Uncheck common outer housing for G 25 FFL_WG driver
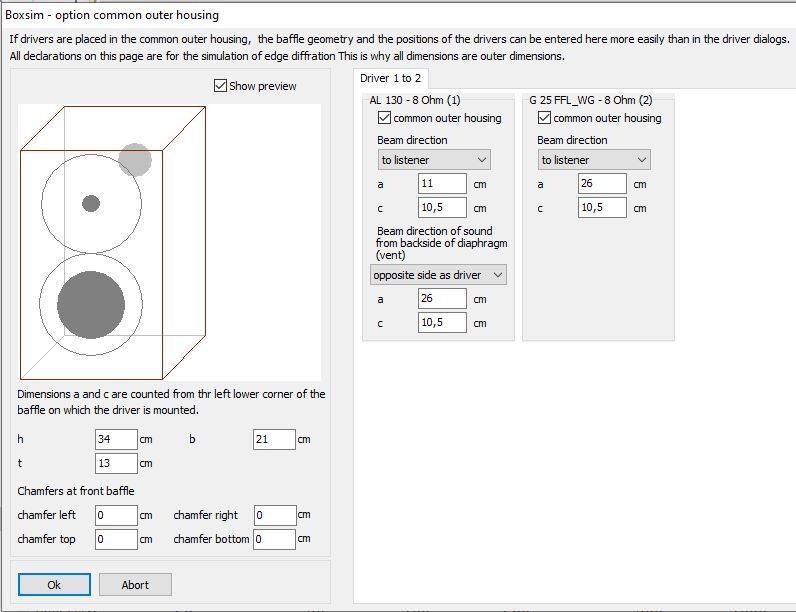796x612 pixels. 544,118
